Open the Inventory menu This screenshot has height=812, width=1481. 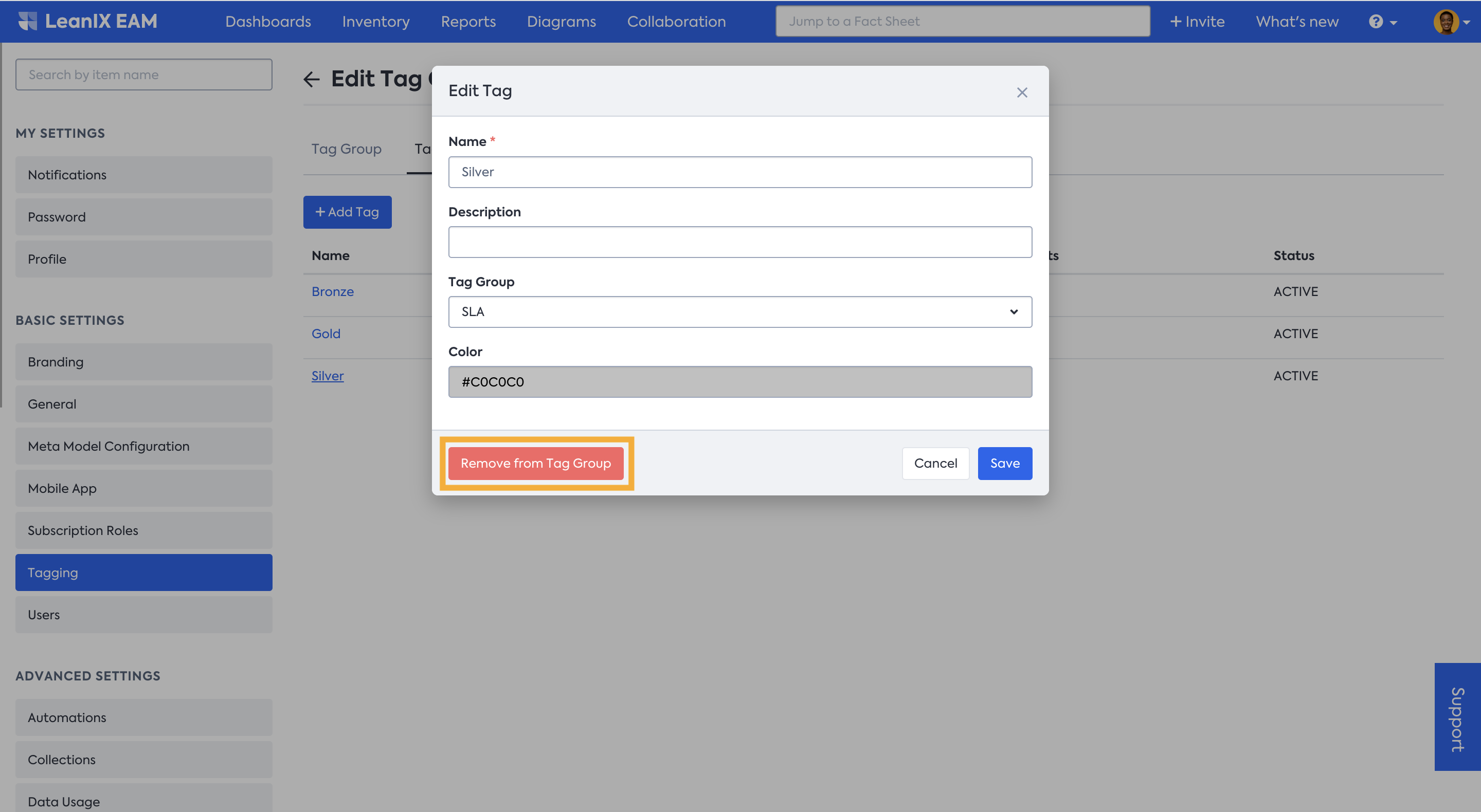(x=375, y=22)
